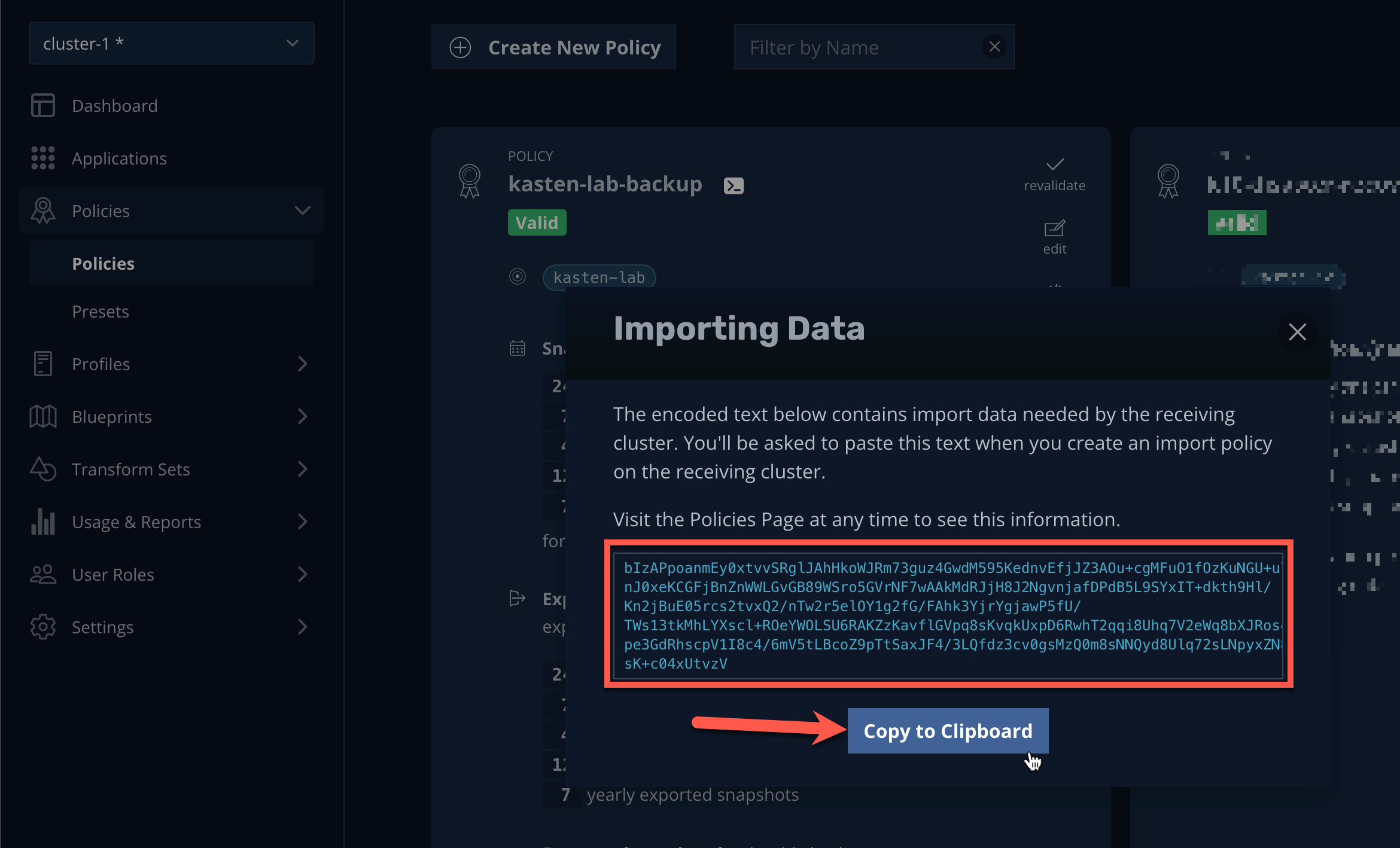Click the plus icon on Create New Policy
The image size is (1400, 848).
tap(460, 47)
